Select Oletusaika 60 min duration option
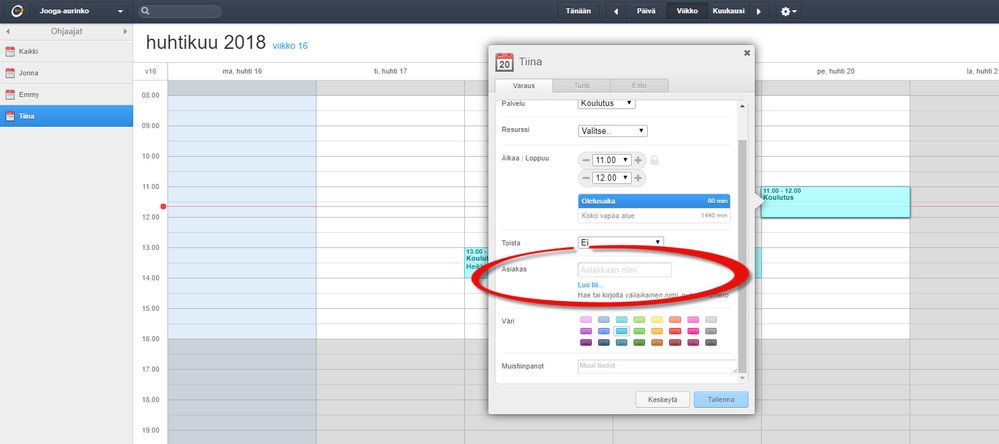 tap(654, 201)
